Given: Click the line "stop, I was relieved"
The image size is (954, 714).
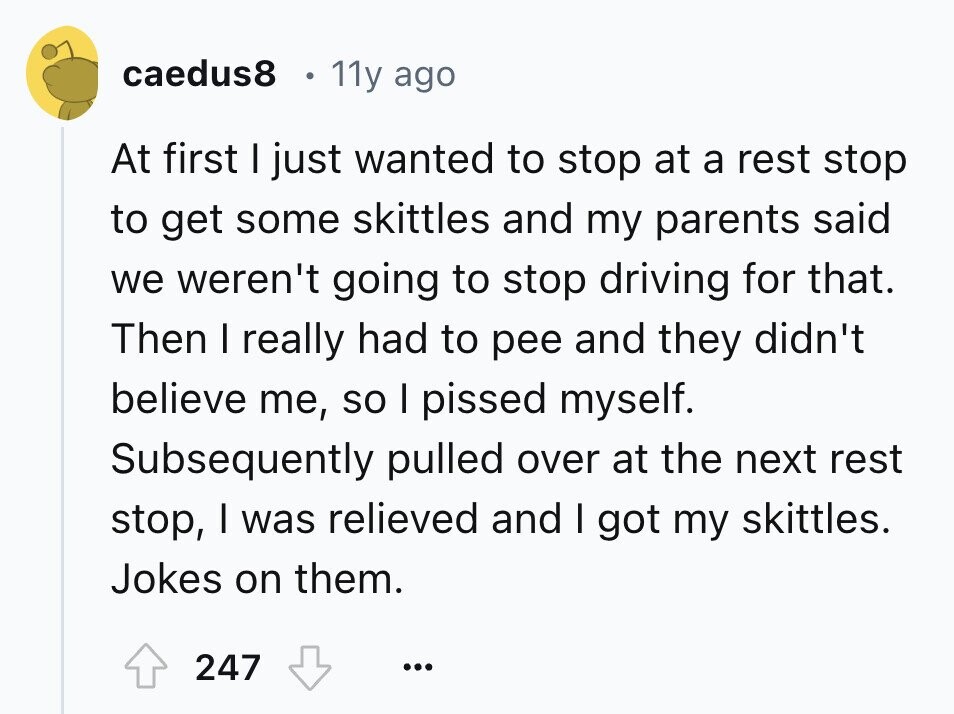Looking at the screenshot, I should [x=500, y=520].
